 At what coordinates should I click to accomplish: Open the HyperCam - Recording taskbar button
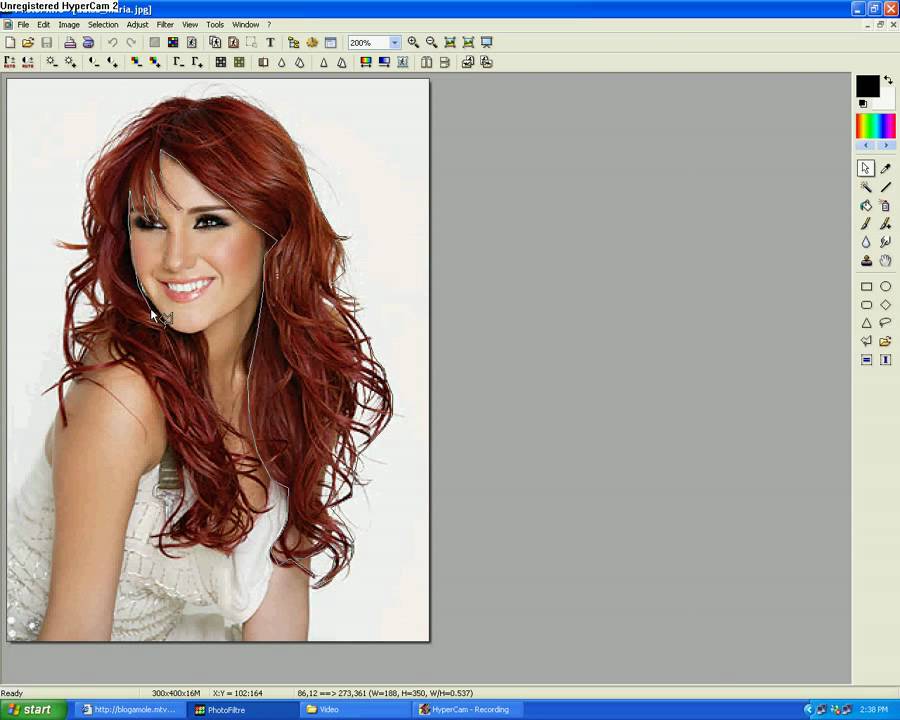[466, 710]
